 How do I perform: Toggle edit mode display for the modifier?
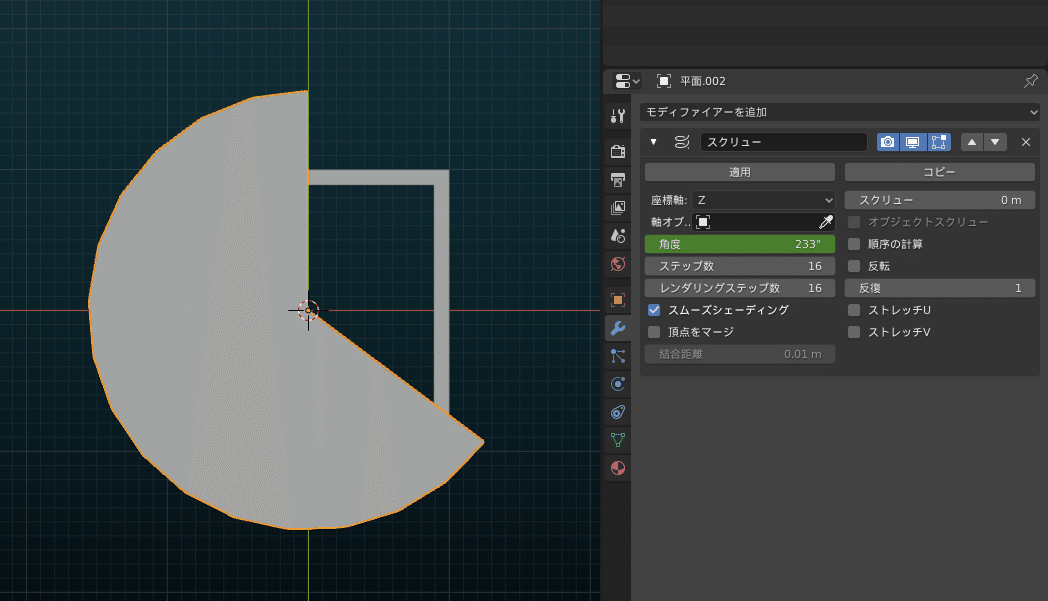[x=939, y=142]
